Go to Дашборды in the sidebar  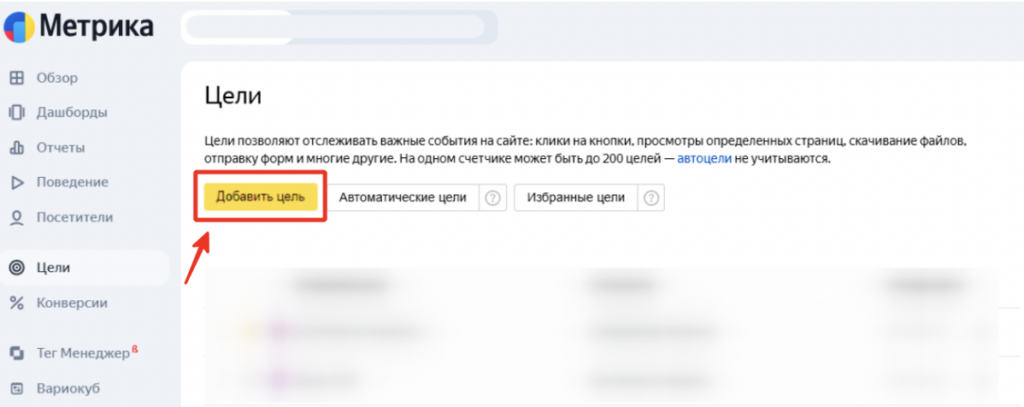click(72, 112)
